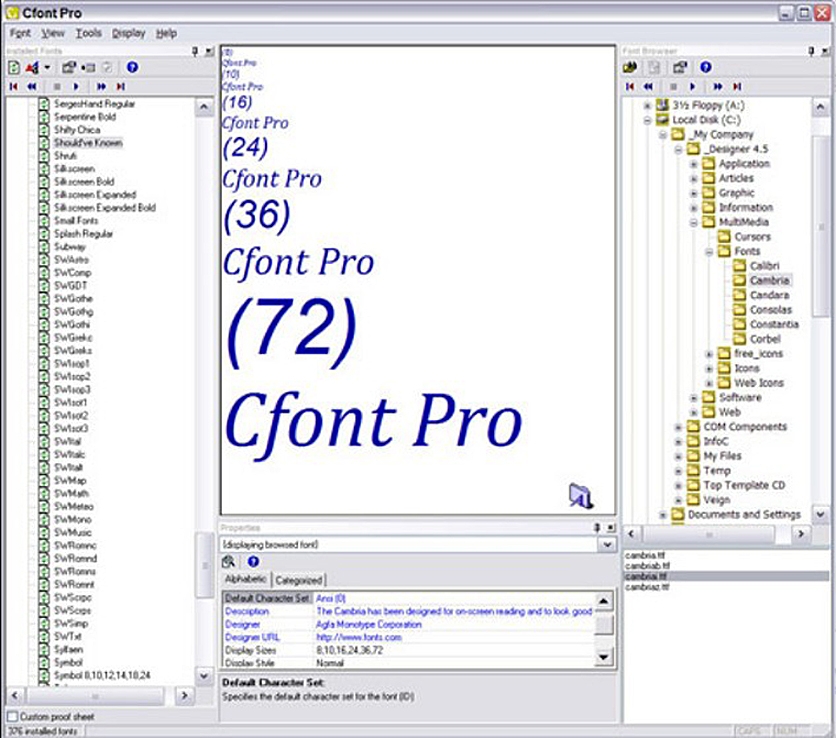Pin the Properties panel
The image size is (836, 738).
(597, 527)
